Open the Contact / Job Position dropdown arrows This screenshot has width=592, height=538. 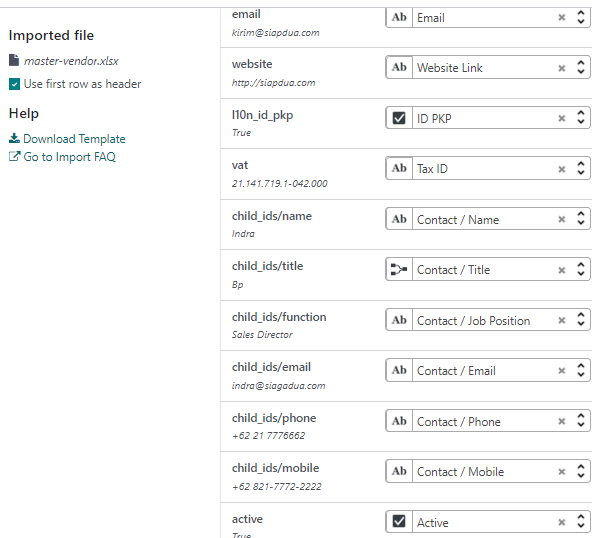click(x=581, y=320)
